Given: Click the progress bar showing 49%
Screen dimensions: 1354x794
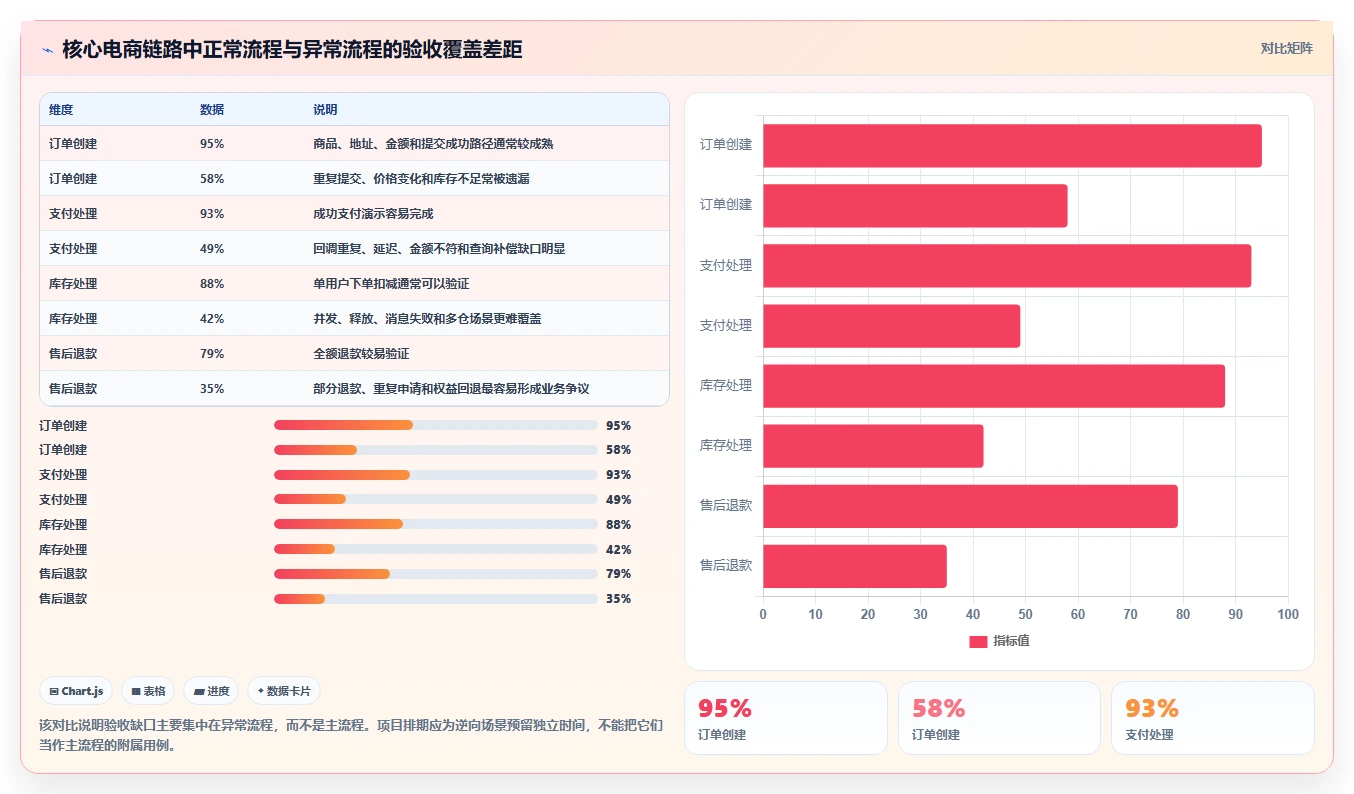Looking at the screenshot, I should tap(436, 499).
